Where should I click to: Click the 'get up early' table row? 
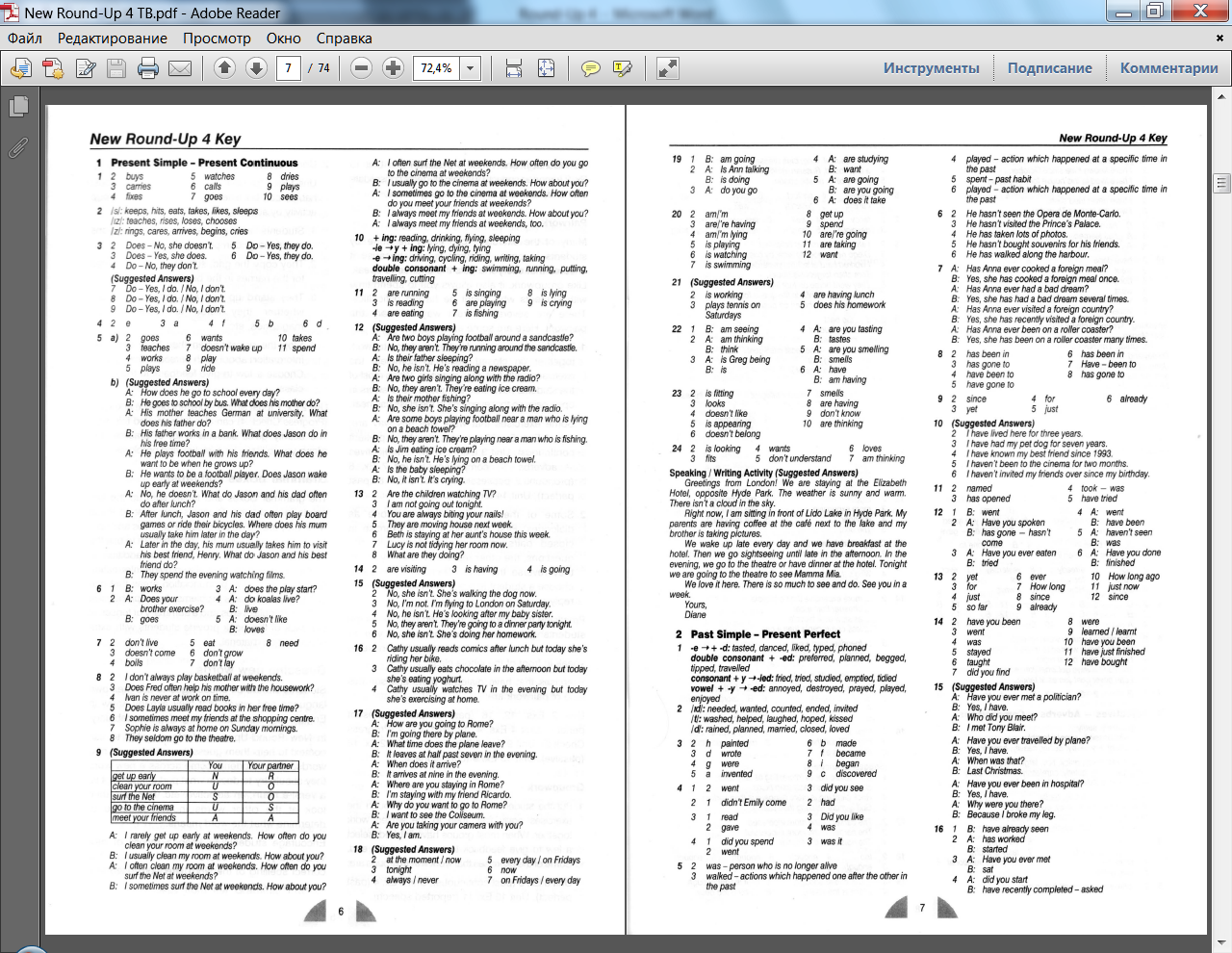click(x=204, y=776)
